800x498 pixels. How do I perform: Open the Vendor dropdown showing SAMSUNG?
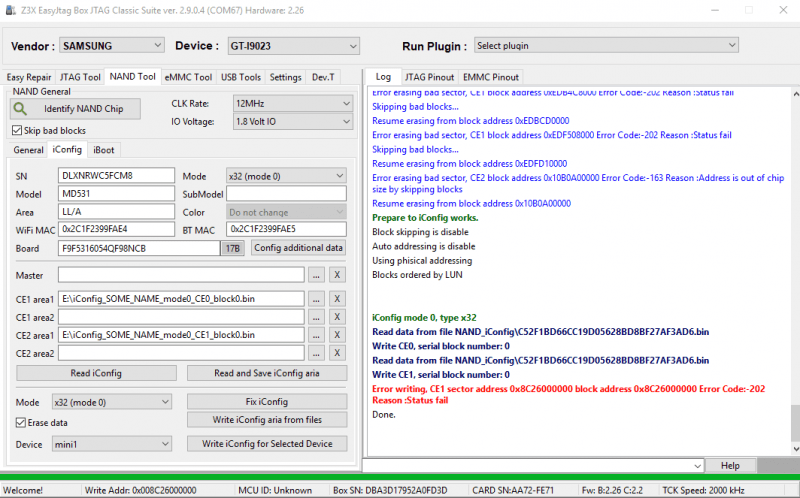(x=112, y=46)
